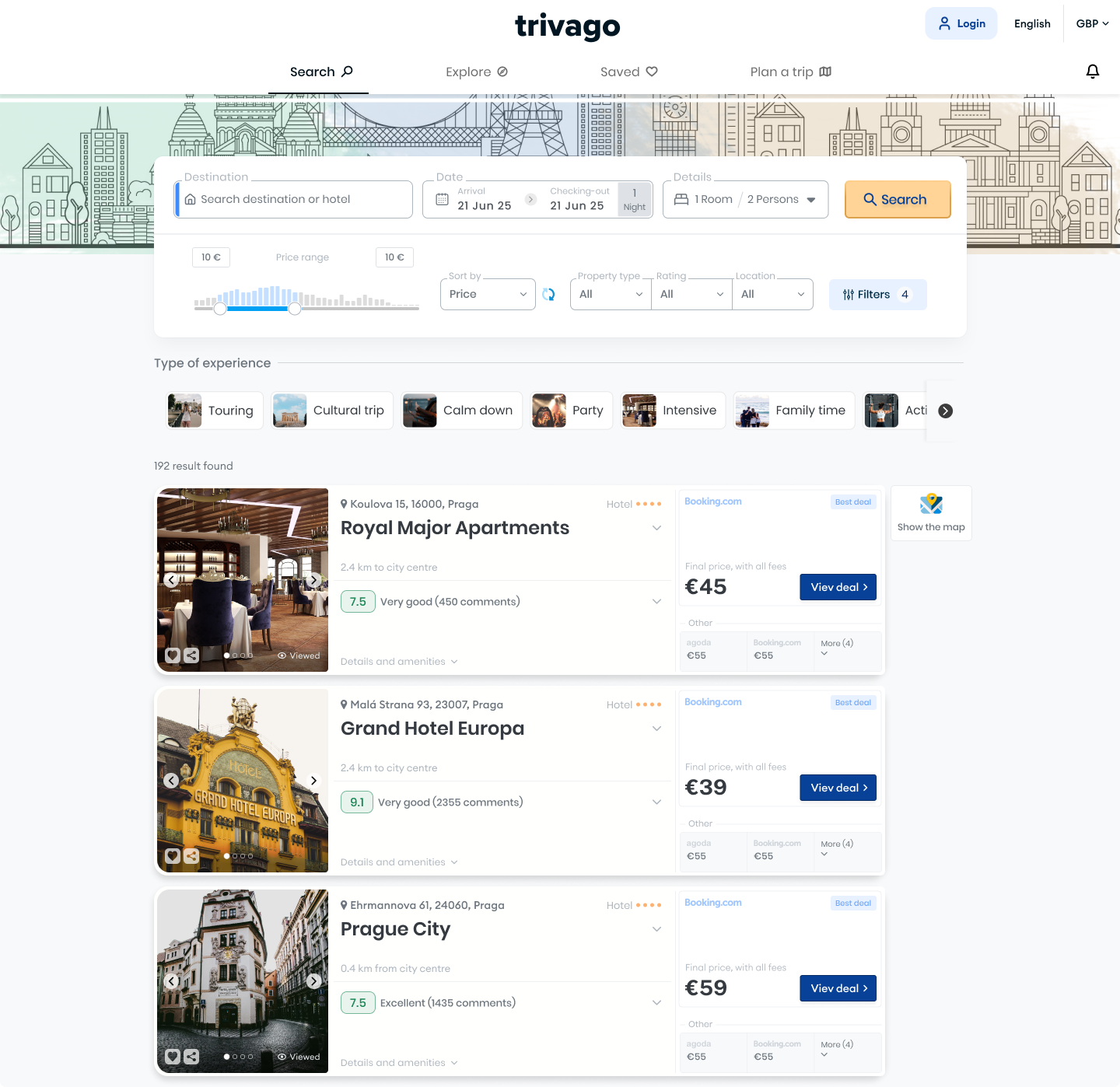Save Royal Major Apartments with the heart icon
Viewport: 1120px width, 1087px height.
tap(173, 655)
